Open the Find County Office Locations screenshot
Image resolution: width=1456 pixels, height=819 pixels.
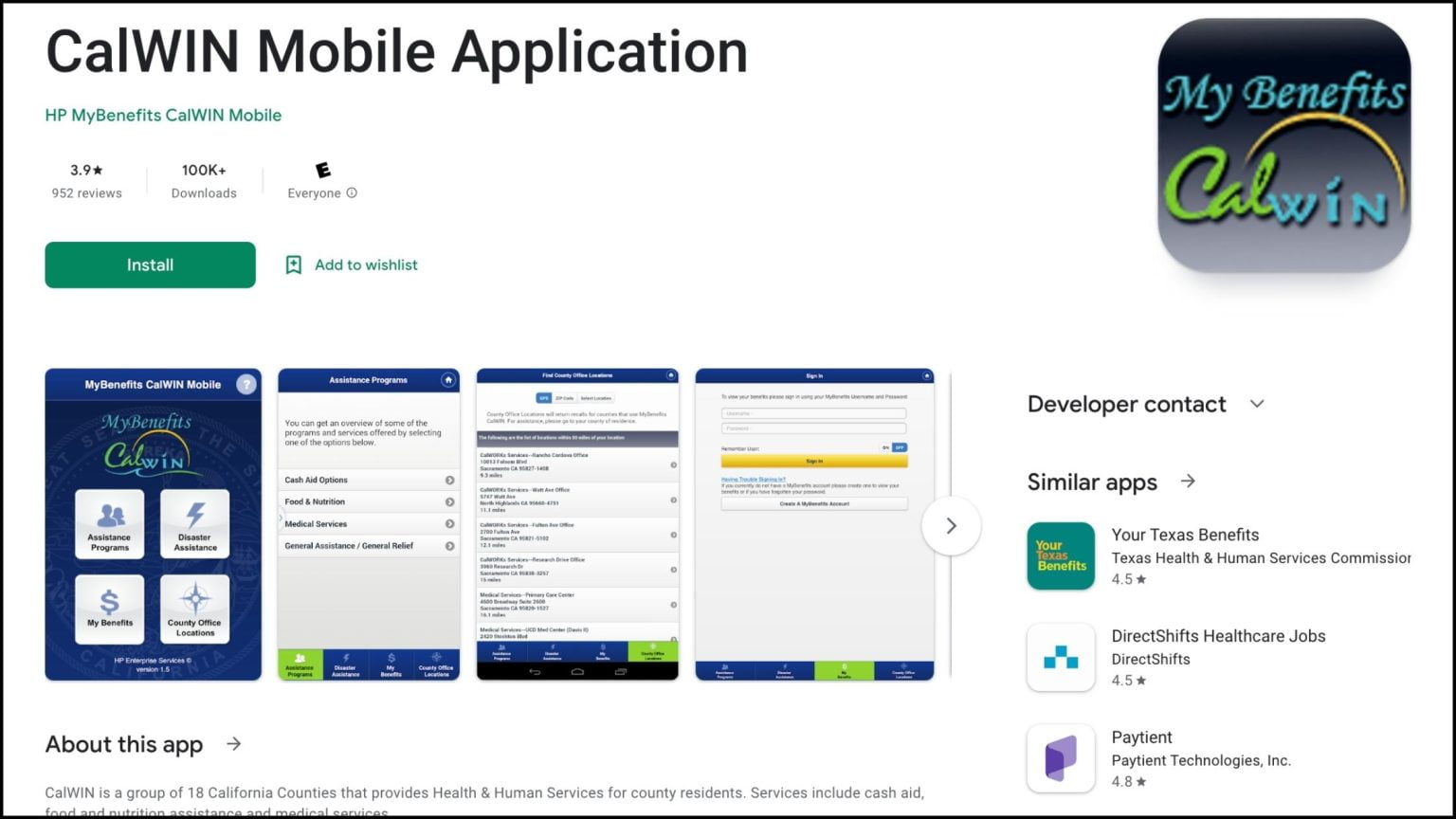tap(577, 524)
